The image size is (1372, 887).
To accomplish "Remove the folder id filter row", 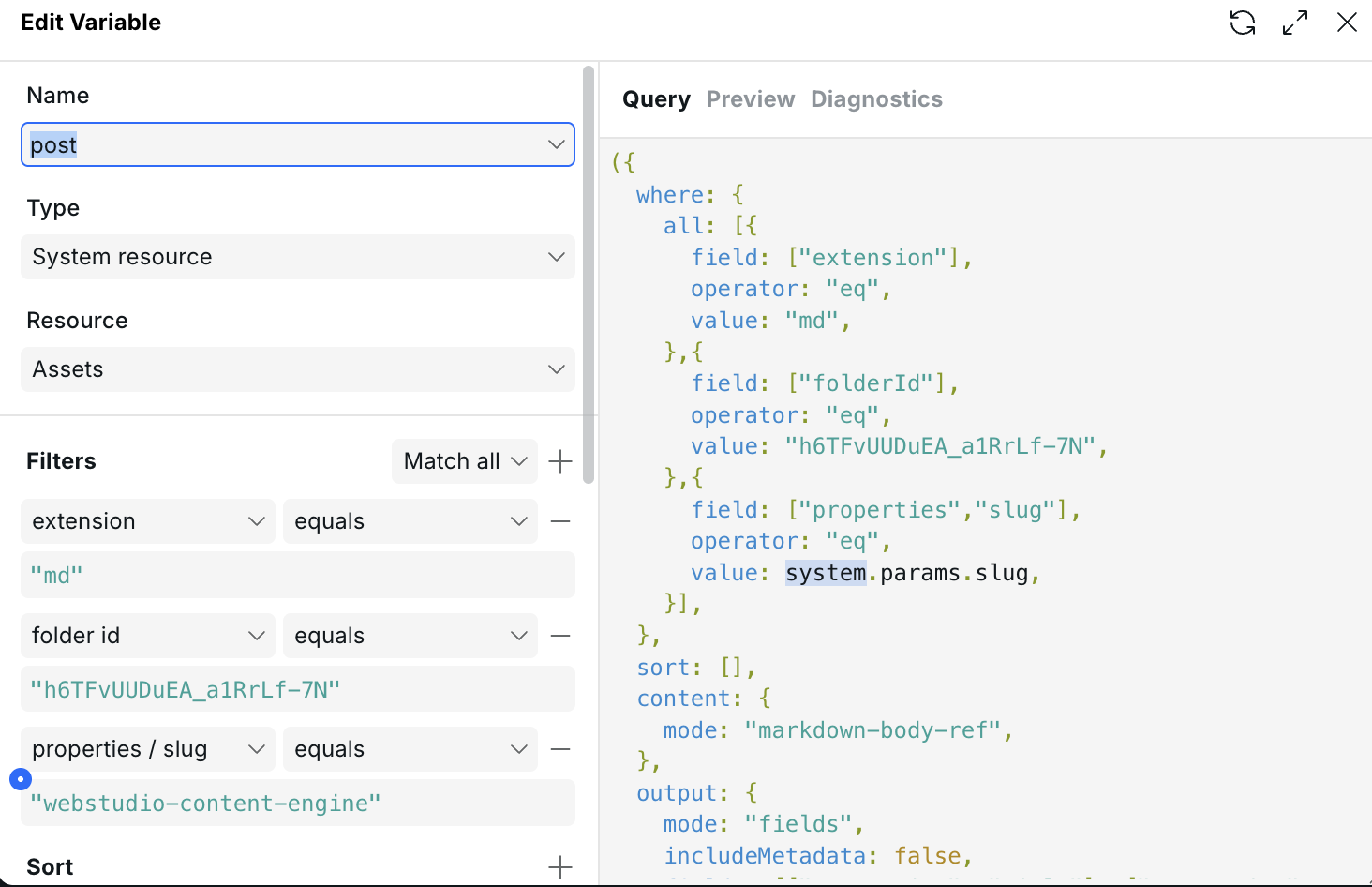I will 560,636.
